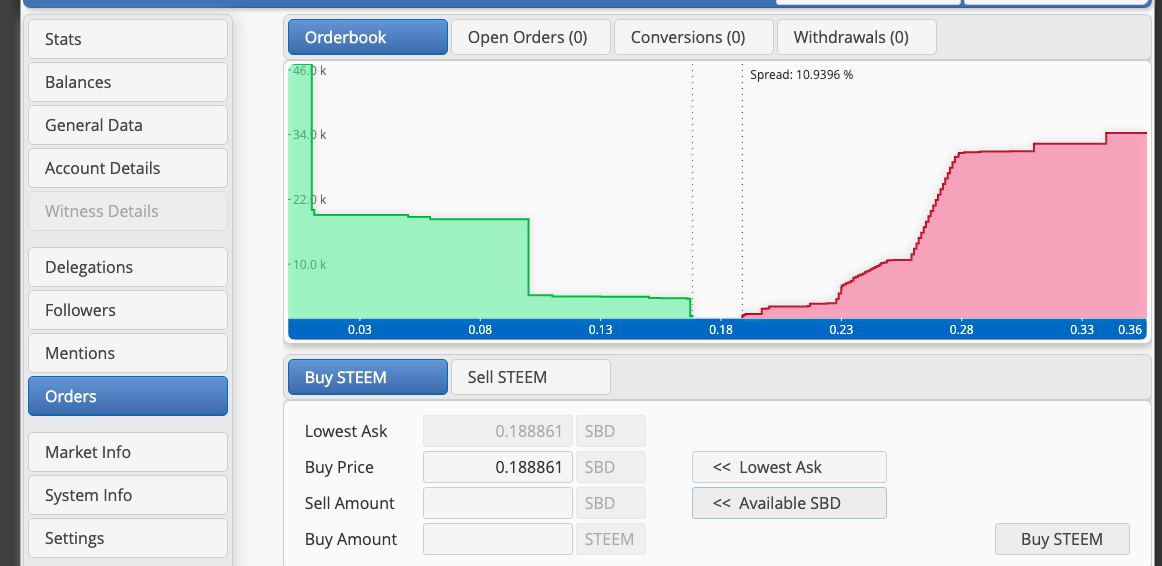The image size is (1162, 566).
Task: Select the Sell STEEM tab
Action: [531, 377]
